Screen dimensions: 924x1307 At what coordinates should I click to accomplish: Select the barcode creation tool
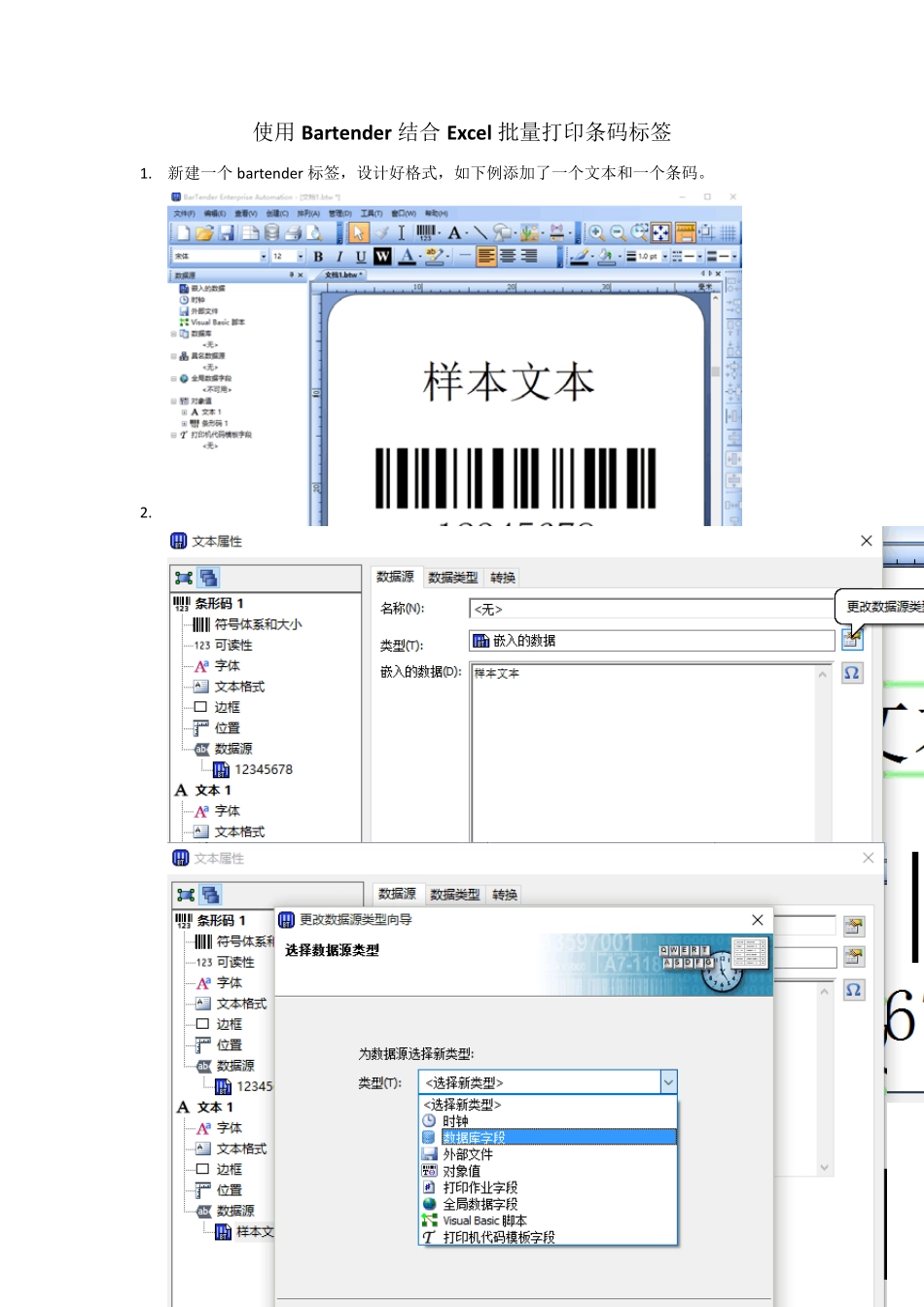(x=426, y=232)
